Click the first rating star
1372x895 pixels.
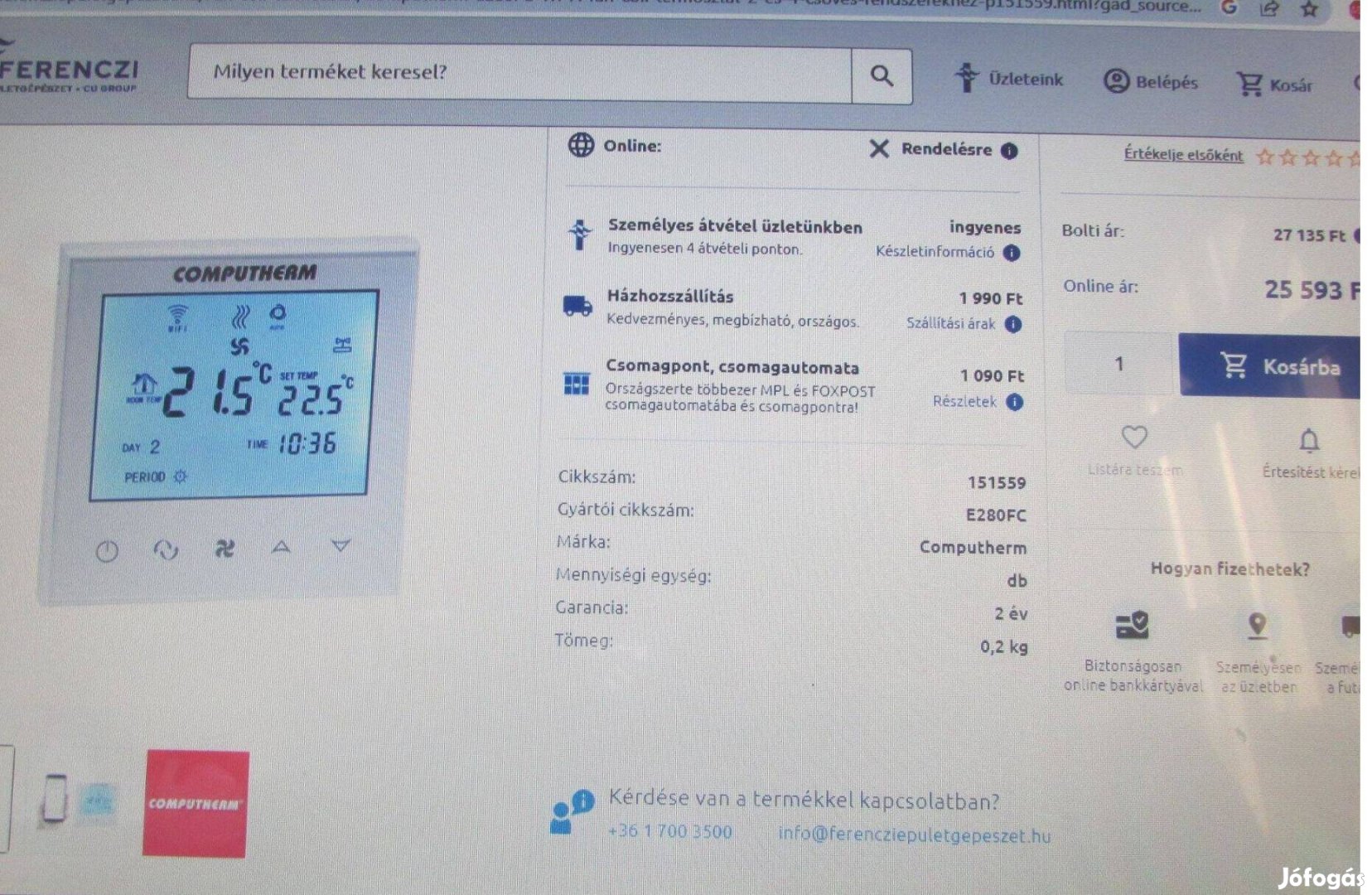point(1264,157)
